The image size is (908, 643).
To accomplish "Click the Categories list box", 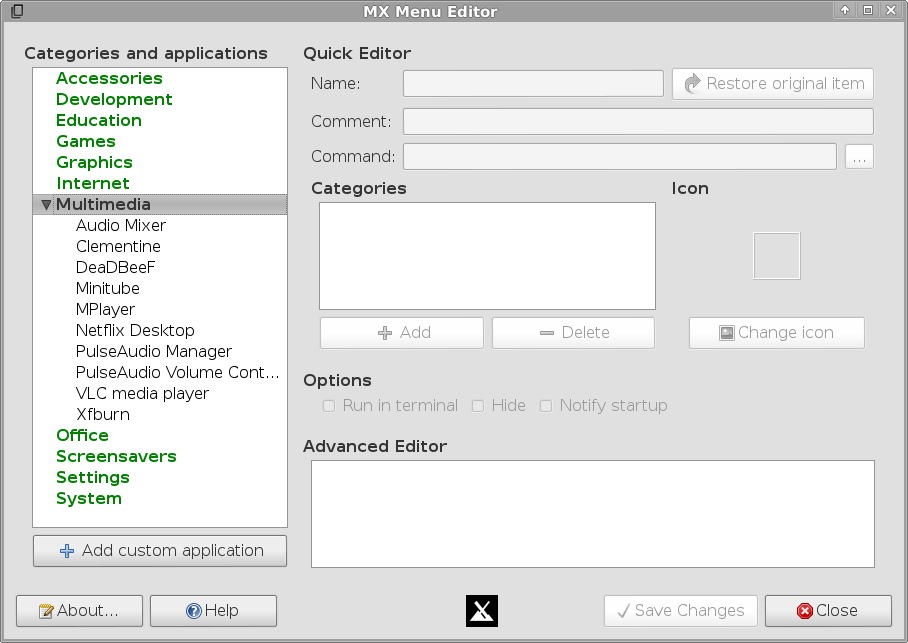I will [x=488, y=256].
